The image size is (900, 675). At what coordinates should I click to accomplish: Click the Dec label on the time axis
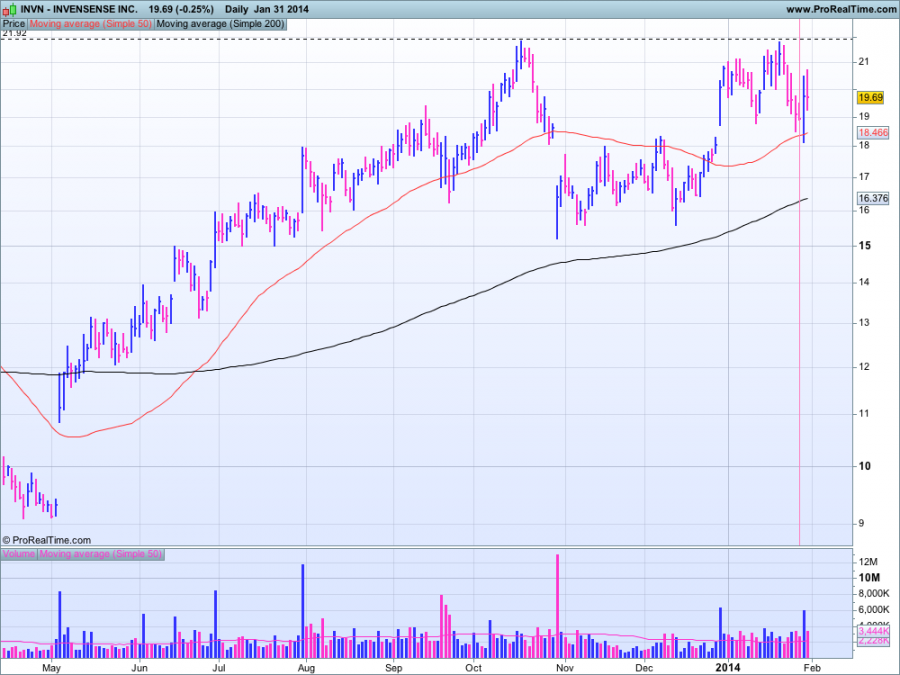point(644,668)
